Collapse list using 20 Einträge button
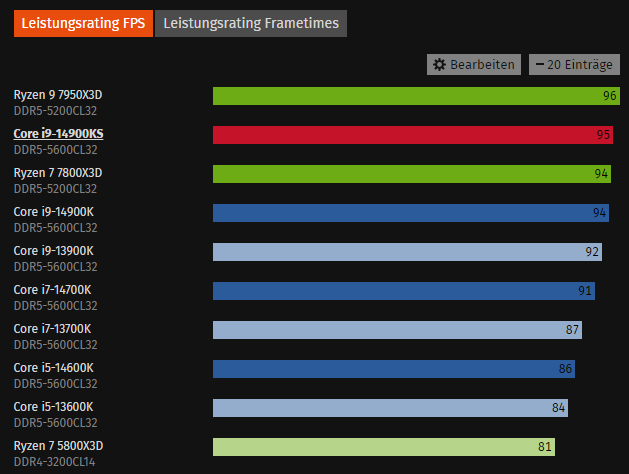 click(x=574, y=65)
